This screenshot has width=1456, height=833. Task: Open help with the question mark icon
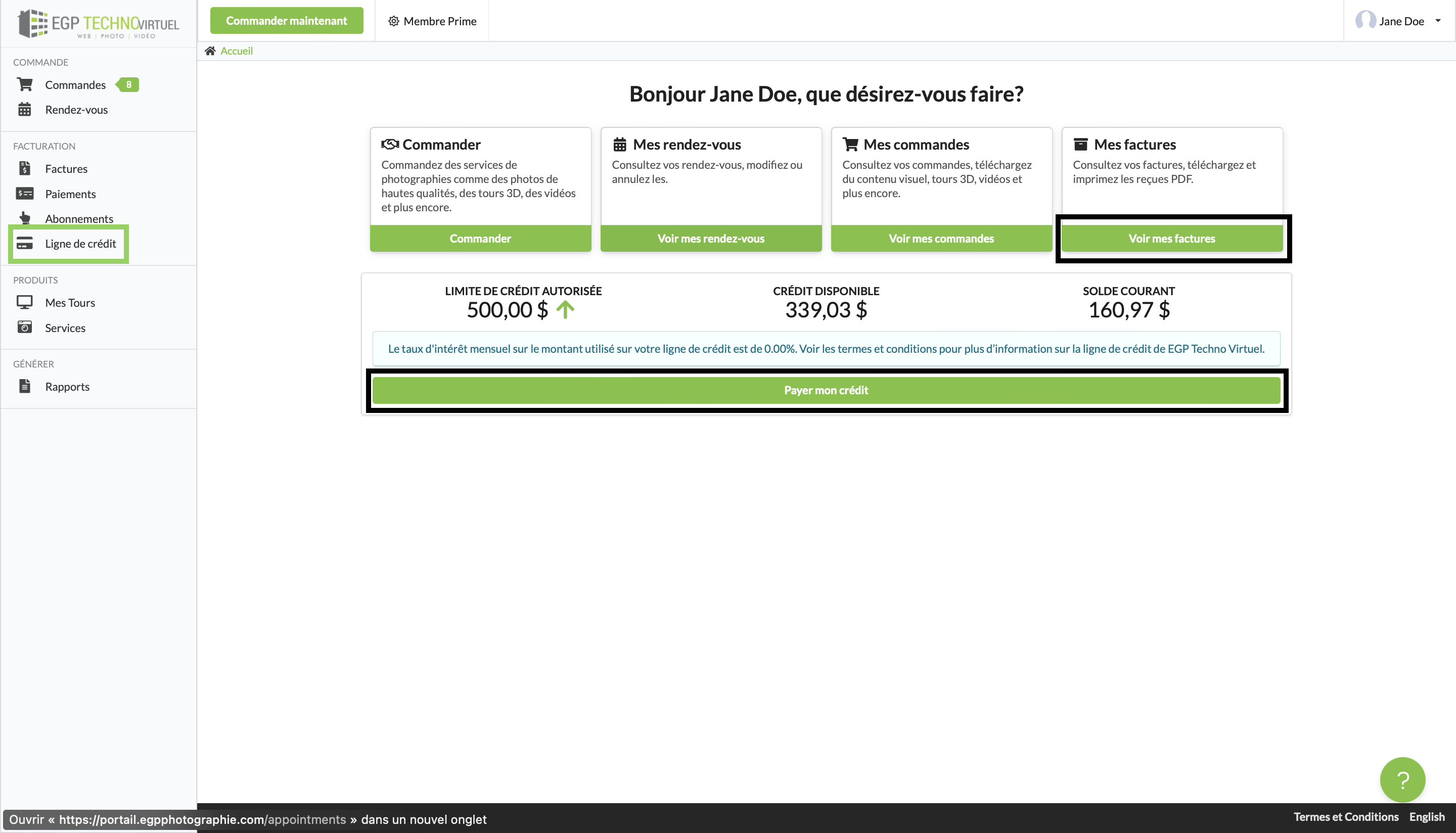[1403, 779]
